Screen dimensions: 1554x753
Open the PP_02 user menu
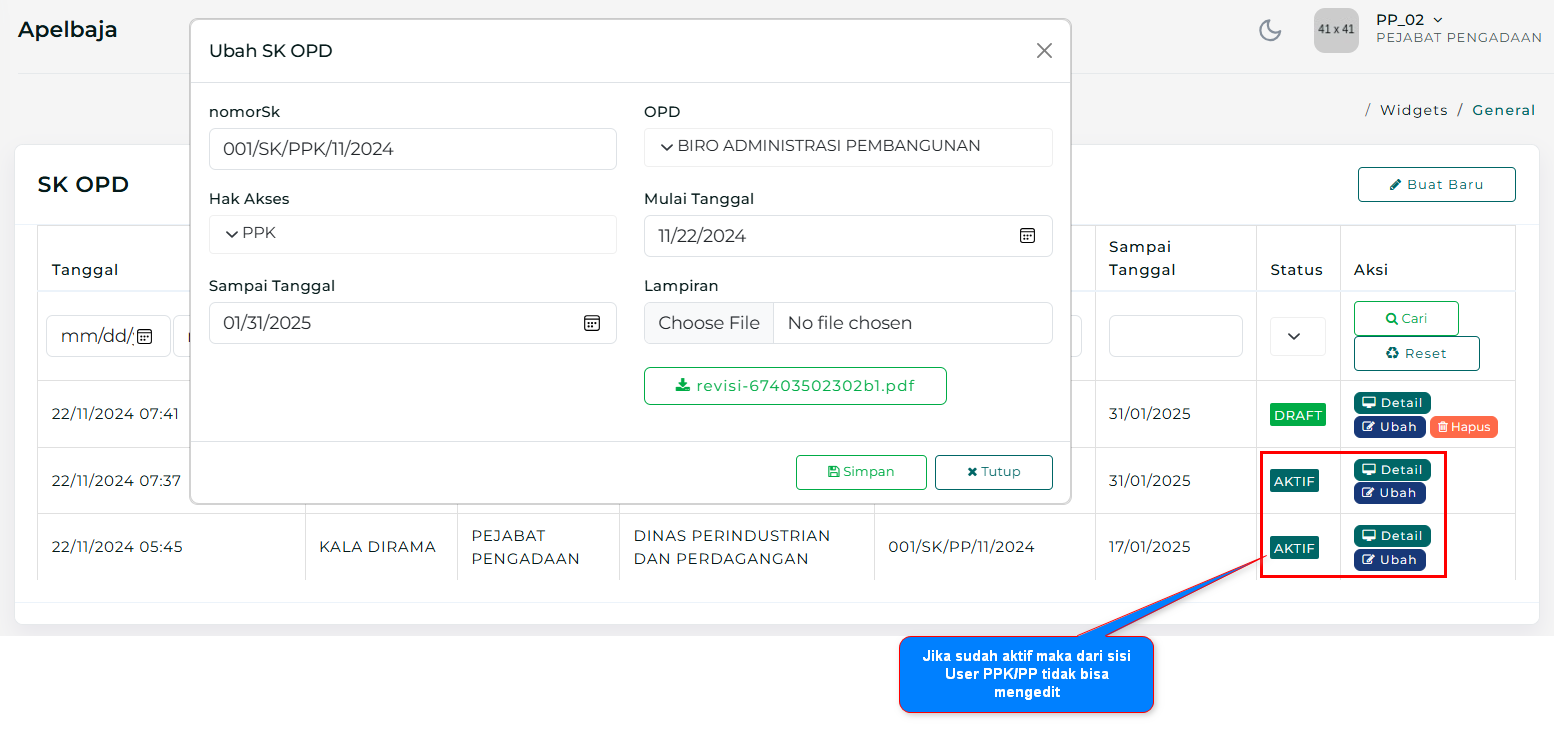point(1409,20)
